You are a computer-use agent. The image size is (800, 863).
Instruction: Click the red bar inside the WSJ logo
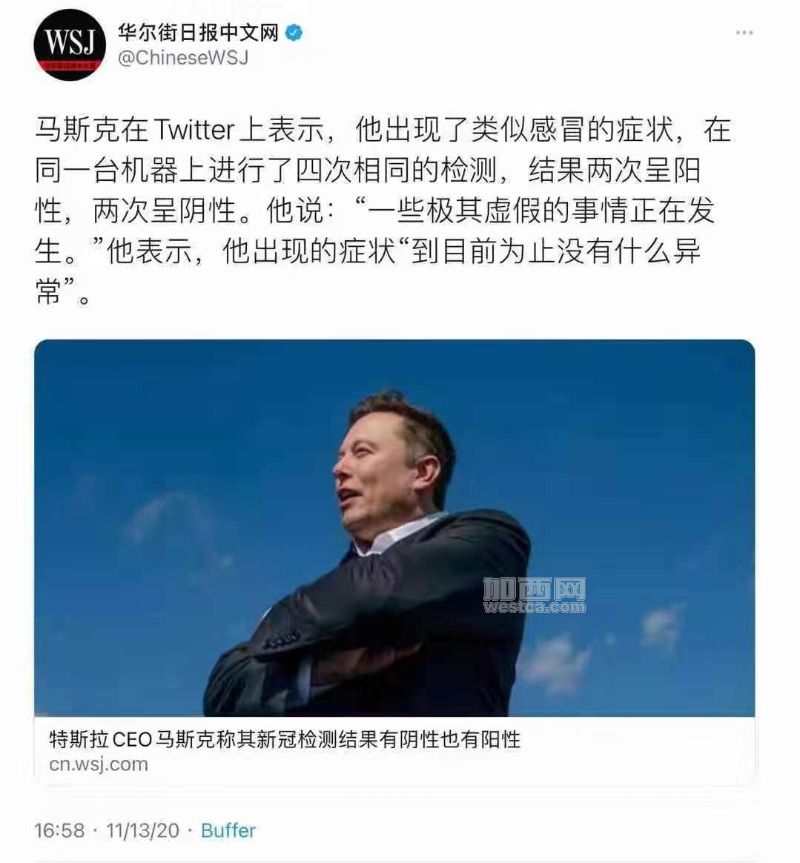(x=69, y=65)
